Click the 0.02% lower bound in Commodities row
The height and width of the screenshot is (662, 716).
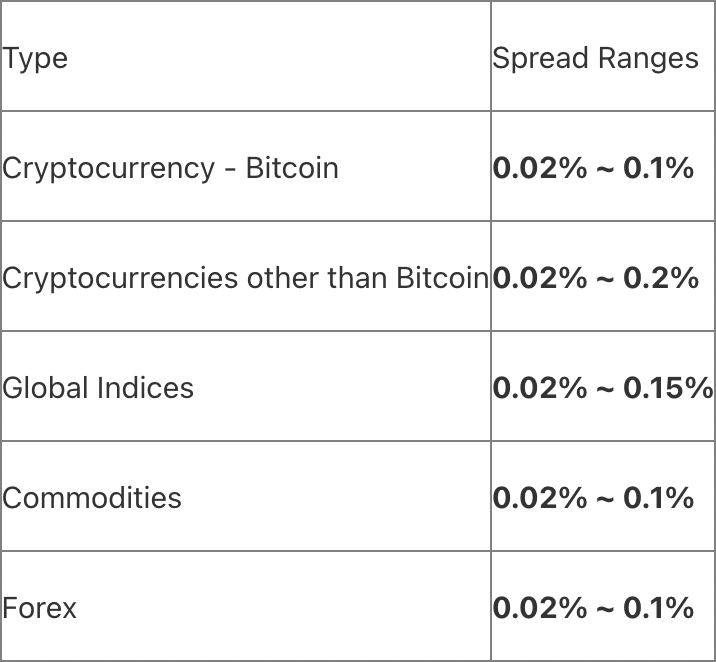pos(540,497)
